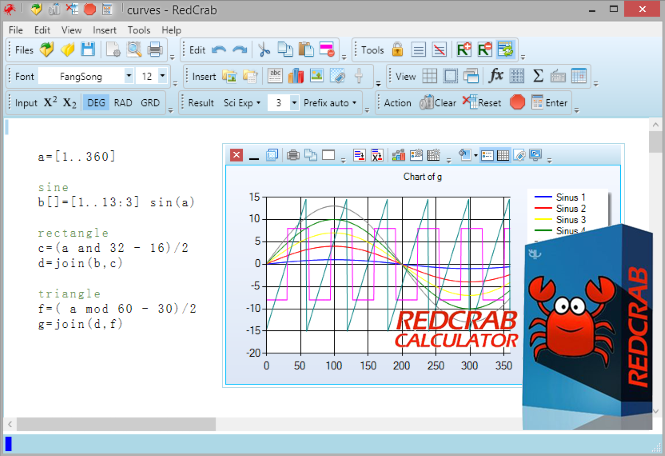Open the font size 12 dropdown

point(162,76)
